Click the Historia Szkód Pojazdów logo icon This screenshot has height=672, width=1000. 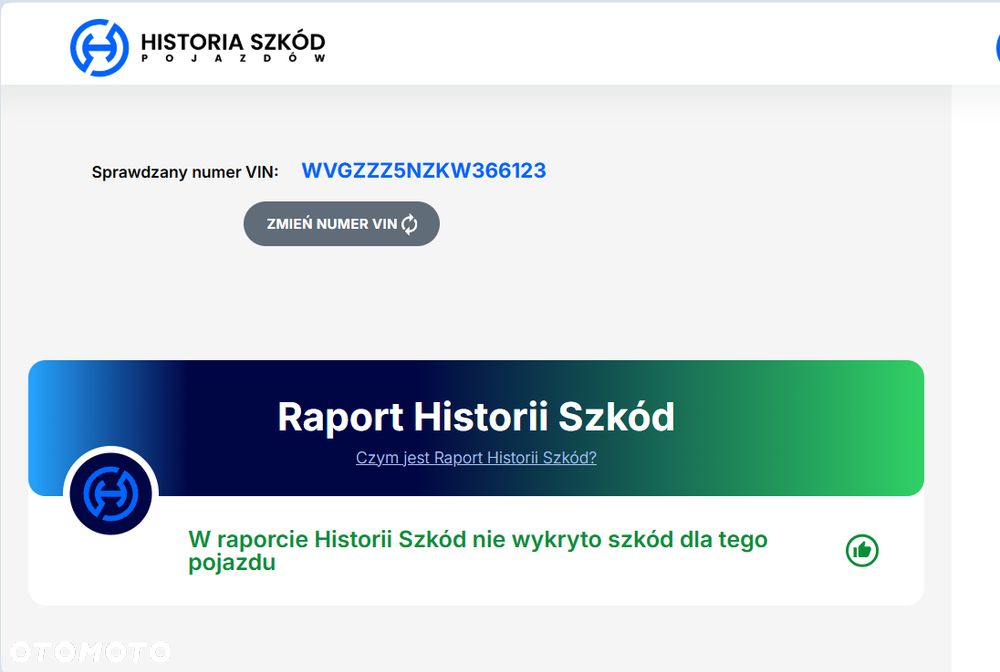click(x=99, y=48)
